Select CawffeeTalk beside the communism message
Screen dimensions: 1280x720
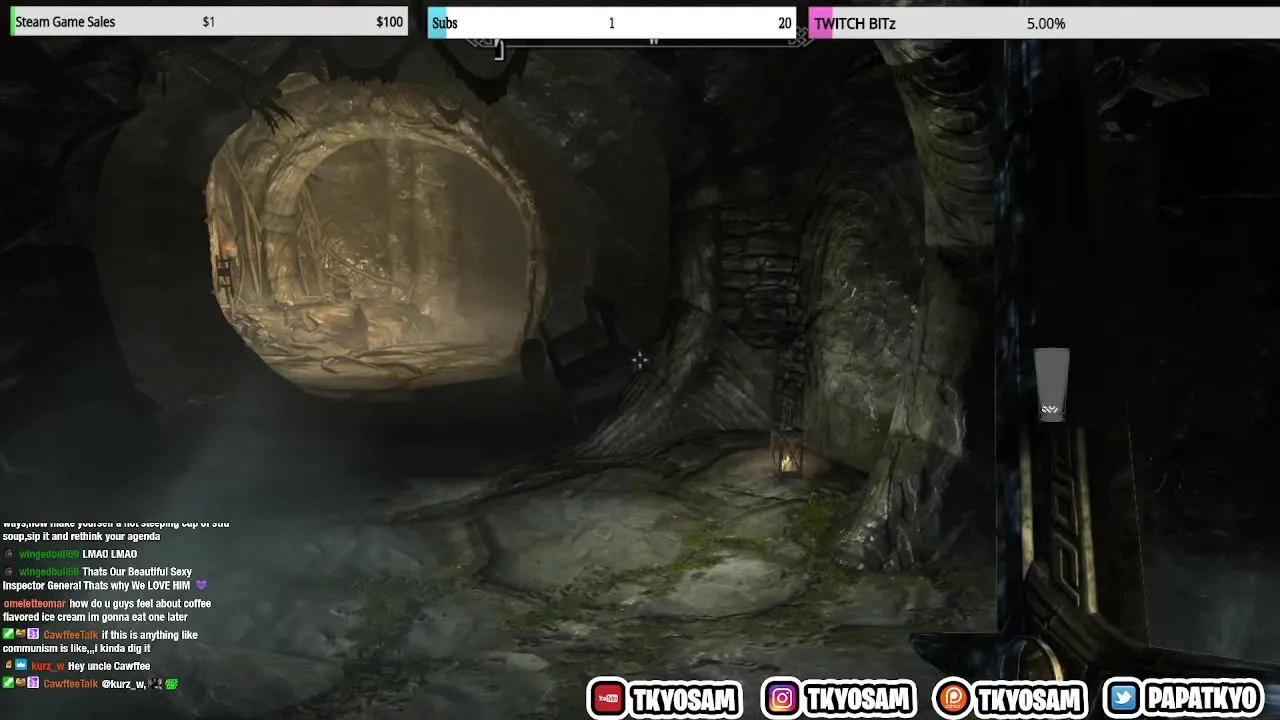71,635
